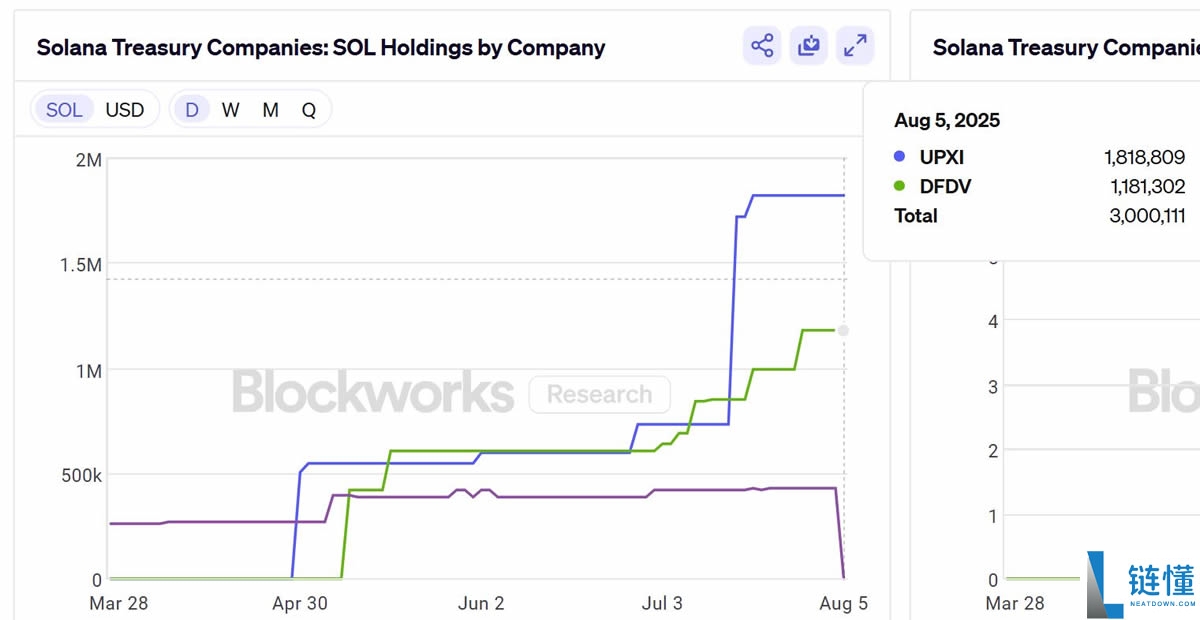
Task: Click the UPXI row in the tooltip
Action: [1039, 157]
